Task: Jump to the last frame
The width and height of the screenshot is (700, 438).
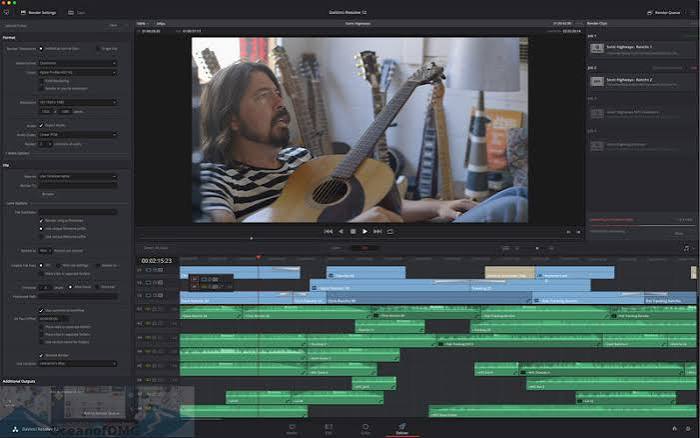Action: click(378, 231)
